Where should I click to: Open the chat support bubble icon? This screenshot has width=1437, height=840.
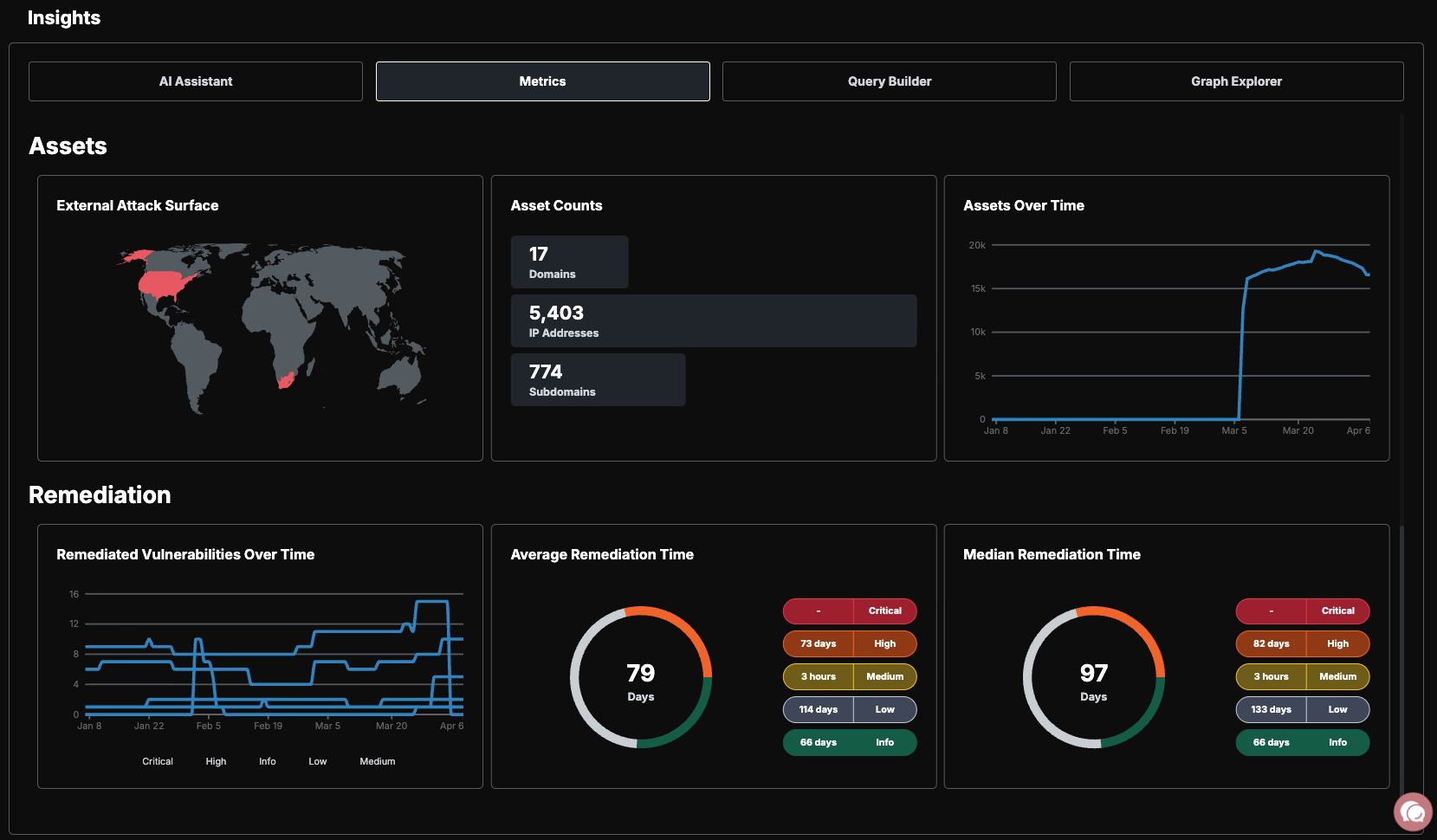point(1413,812)
